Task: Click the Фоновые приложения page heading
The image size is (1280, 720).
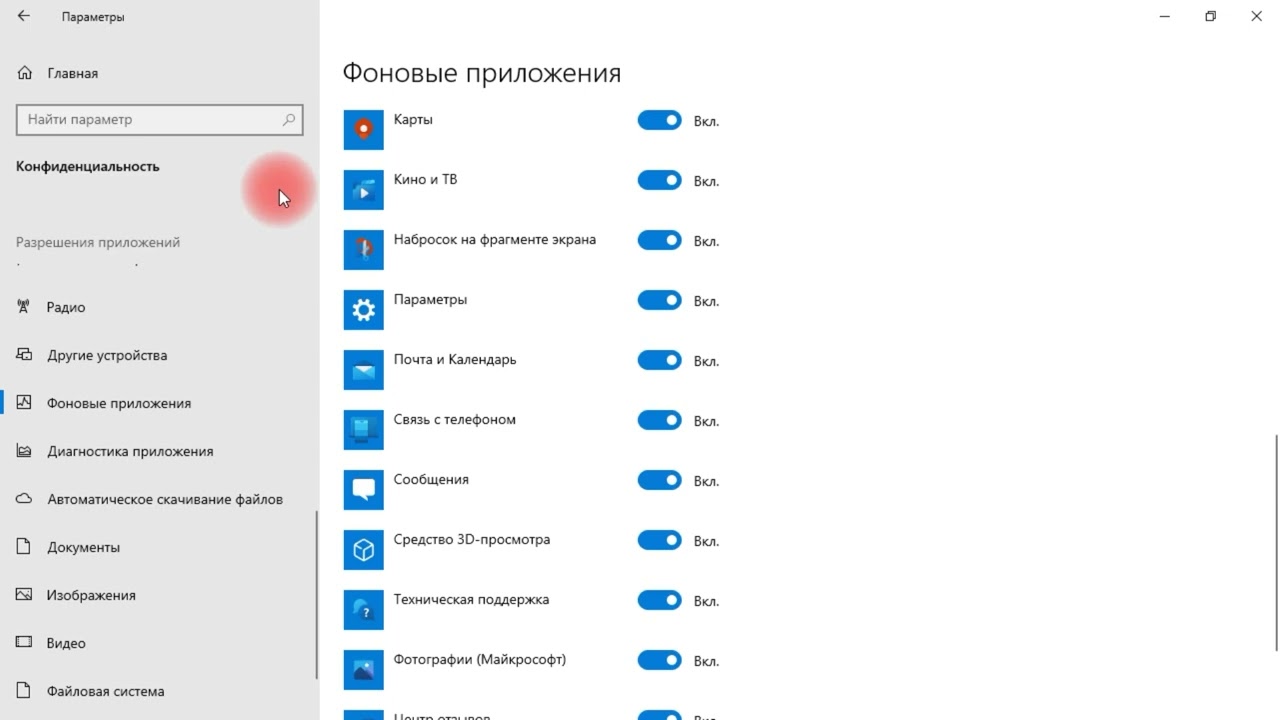Action: (482, 73)
